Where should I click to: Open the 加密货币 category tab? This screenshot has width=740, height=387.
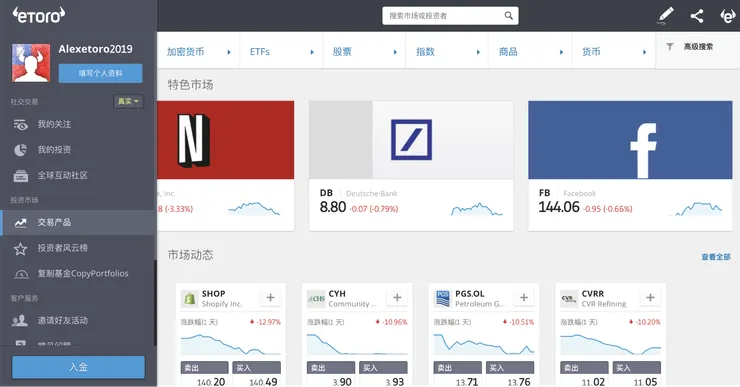tap(198, 52)
